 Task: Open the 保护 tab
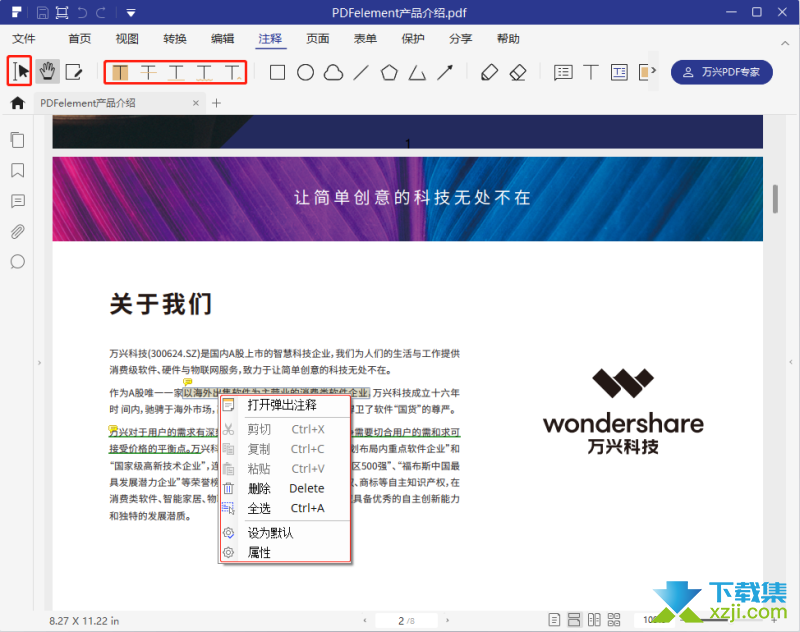pyautogui.click(x=413, y=39)
